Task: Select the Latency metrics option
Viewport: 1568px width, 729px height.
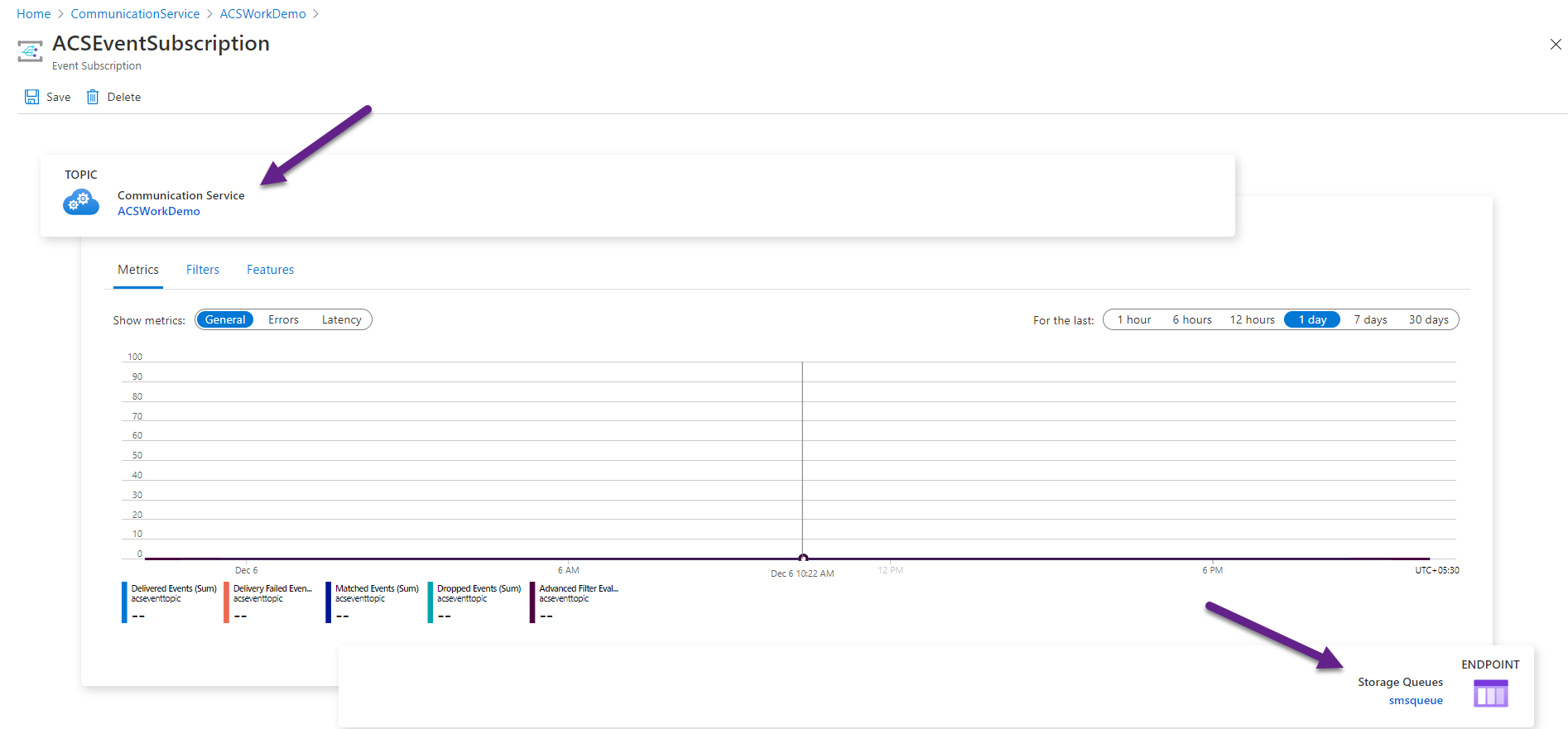Action: click(x=341, y=319)
